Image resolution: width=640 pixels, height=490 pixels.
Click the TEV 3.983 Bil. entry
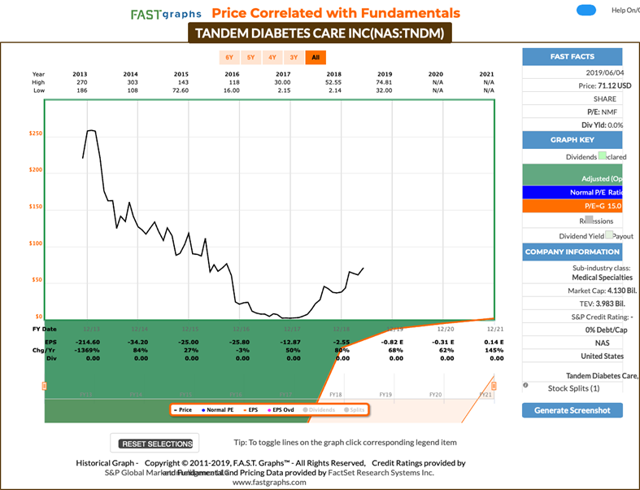tap(602, 304)
